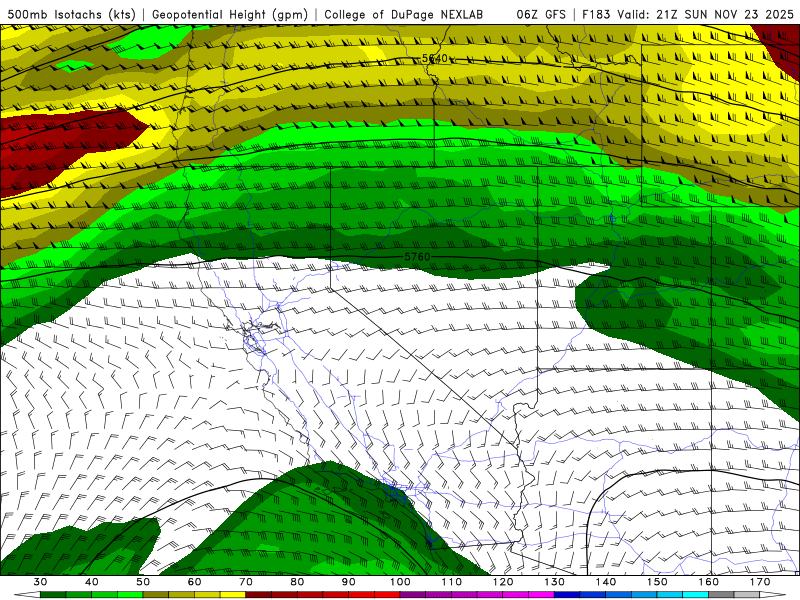Click the 130 value on the legend scale
This screenshot has height=600, width=800.
[x=555, y=582]
